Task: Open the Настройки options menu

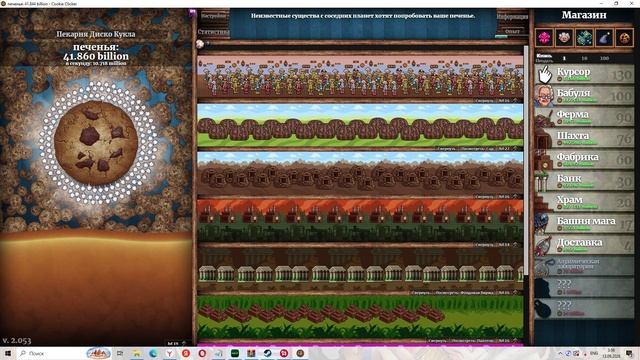Action: pyautogui.click(x=213, y=16)
